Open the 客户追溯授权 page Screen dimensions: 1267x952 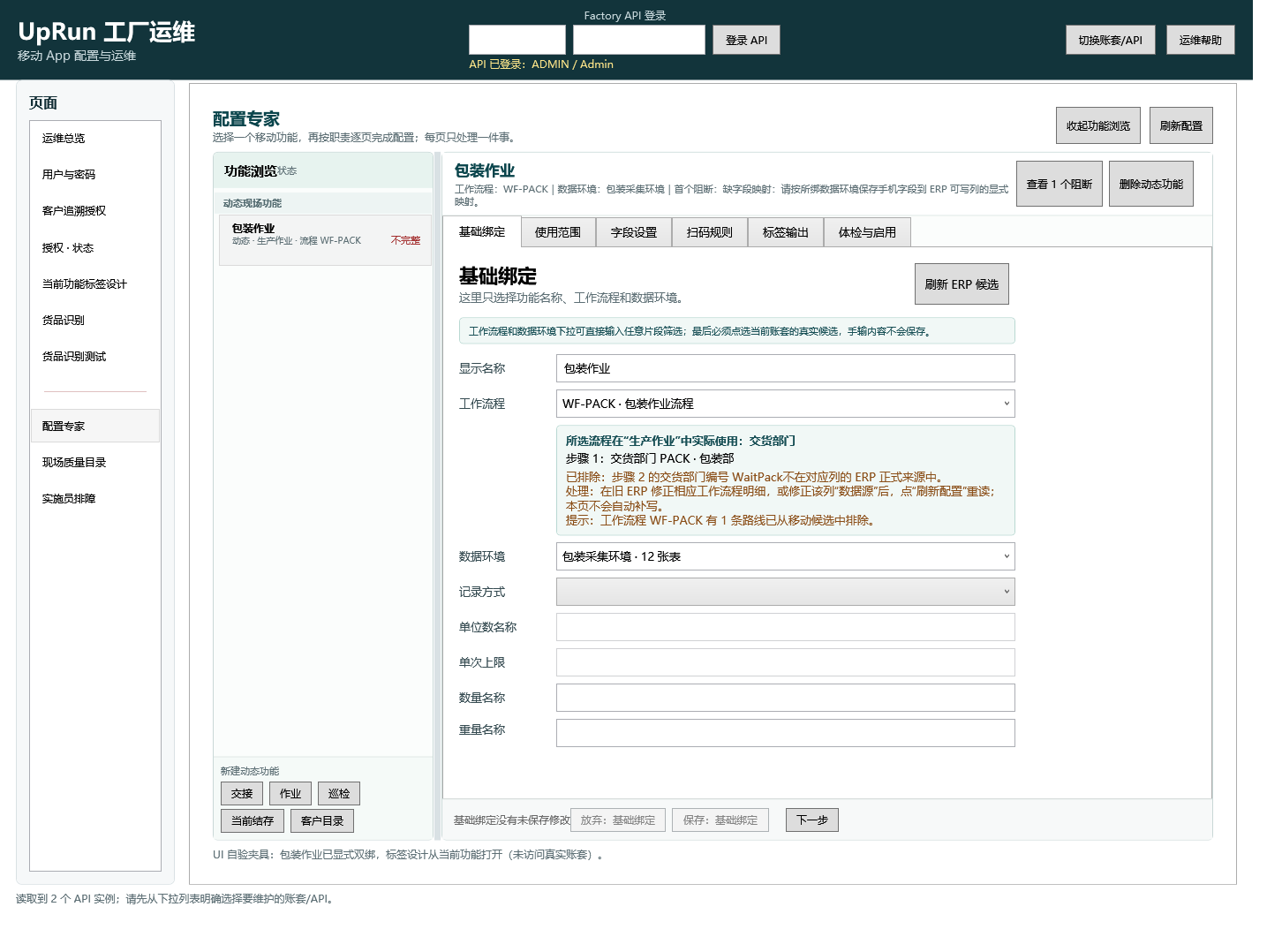coord(95,211)
